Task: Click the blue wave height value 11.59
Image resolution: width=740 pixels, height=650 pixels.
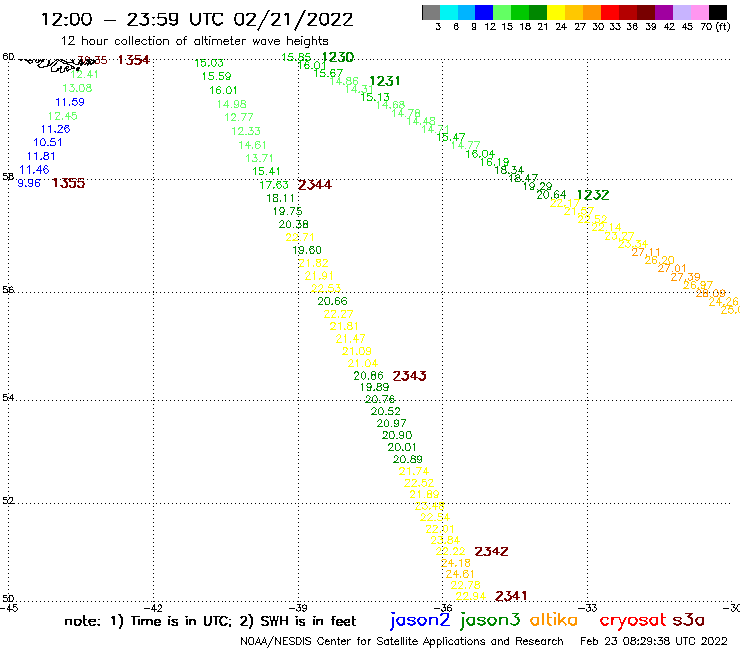Action: pos(70,102)
